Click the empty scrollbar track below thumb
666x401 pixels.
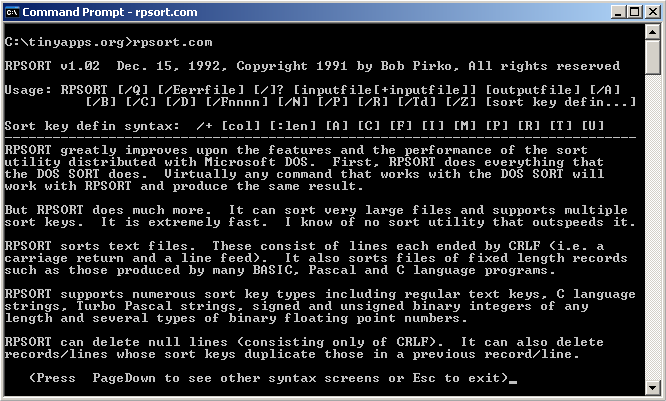[x=652, y=227]
